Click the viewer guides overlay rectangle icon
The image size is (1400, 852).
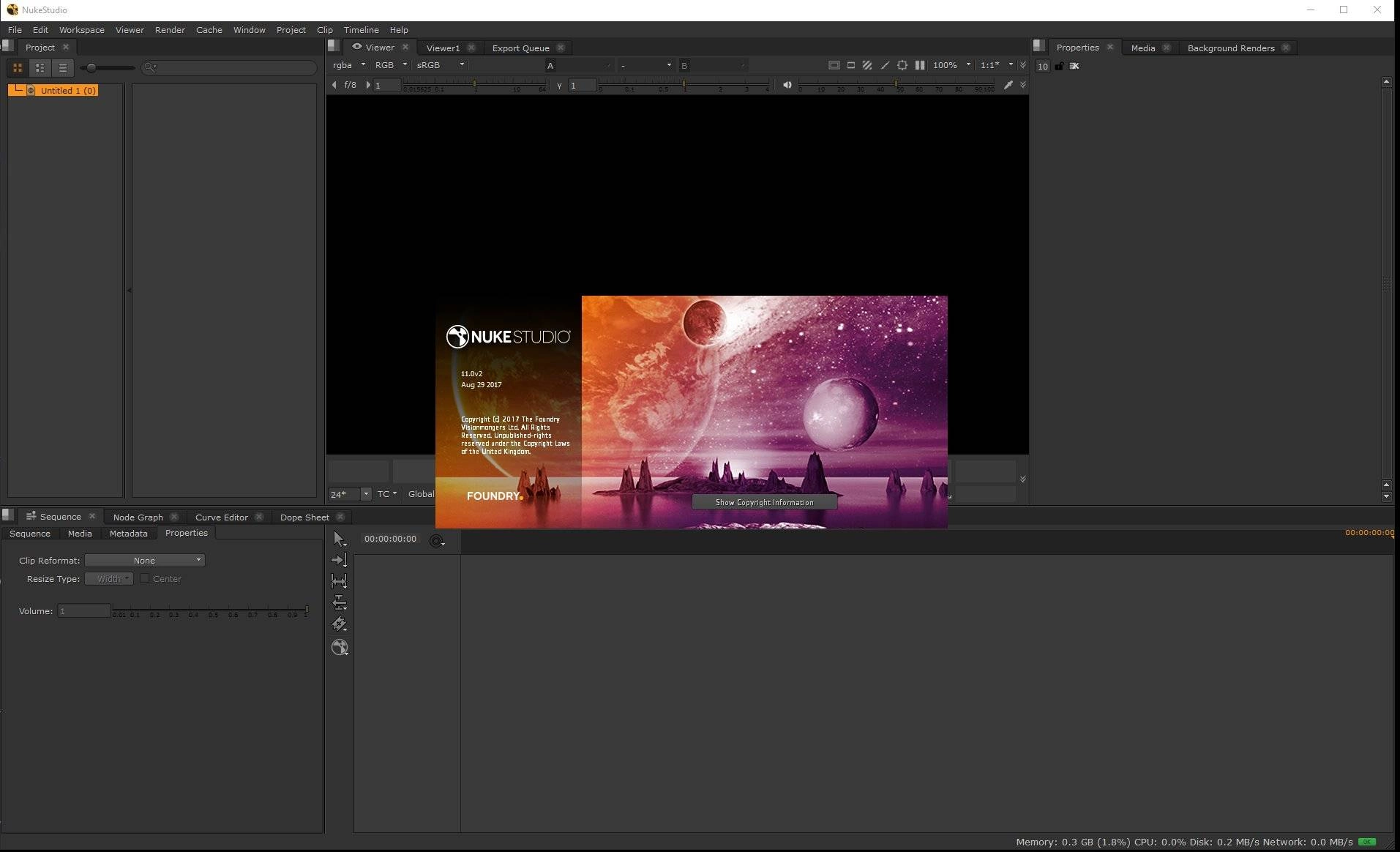click(834, 65)
